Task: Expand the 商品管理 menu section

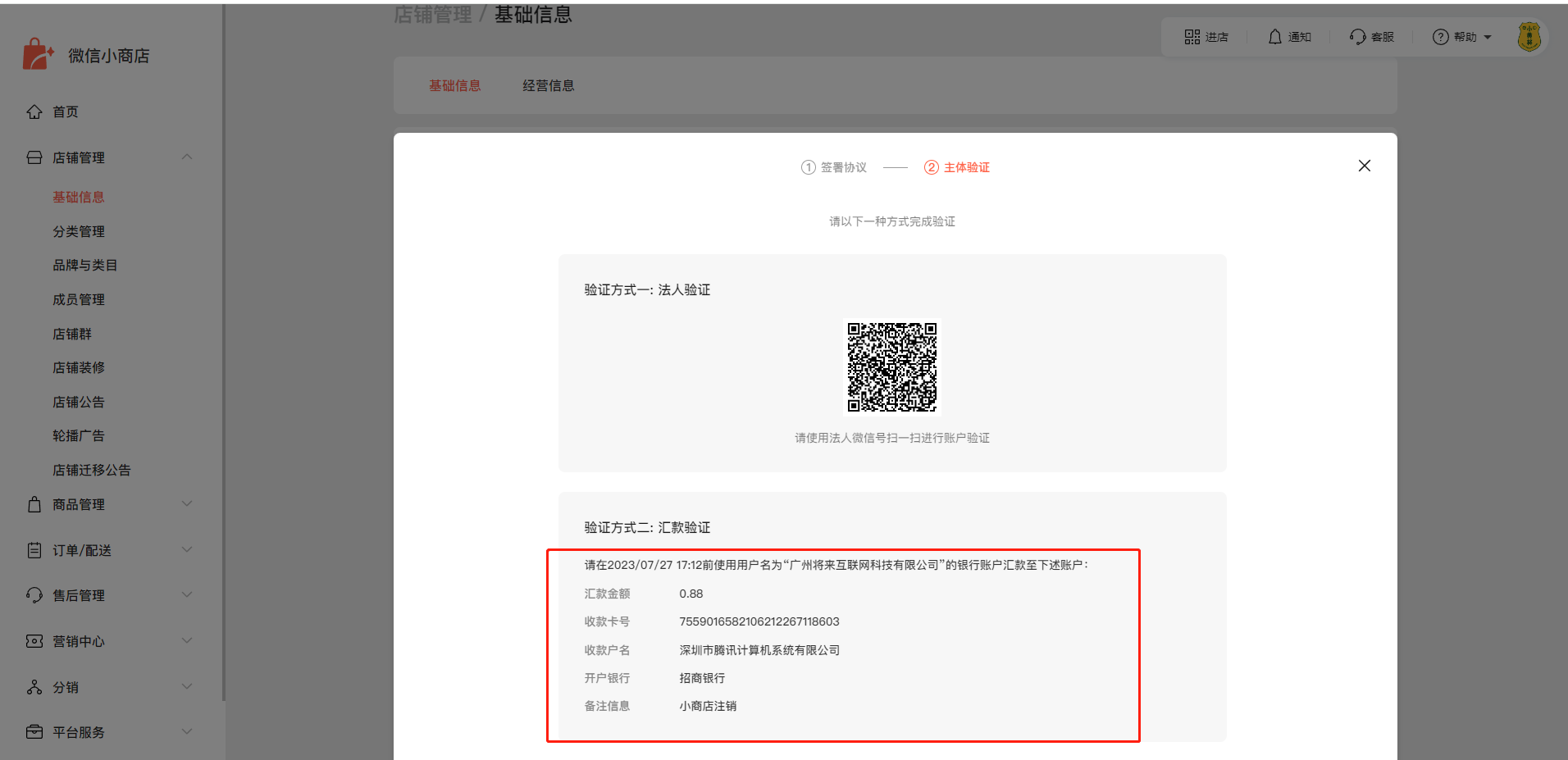Action: 187,503
